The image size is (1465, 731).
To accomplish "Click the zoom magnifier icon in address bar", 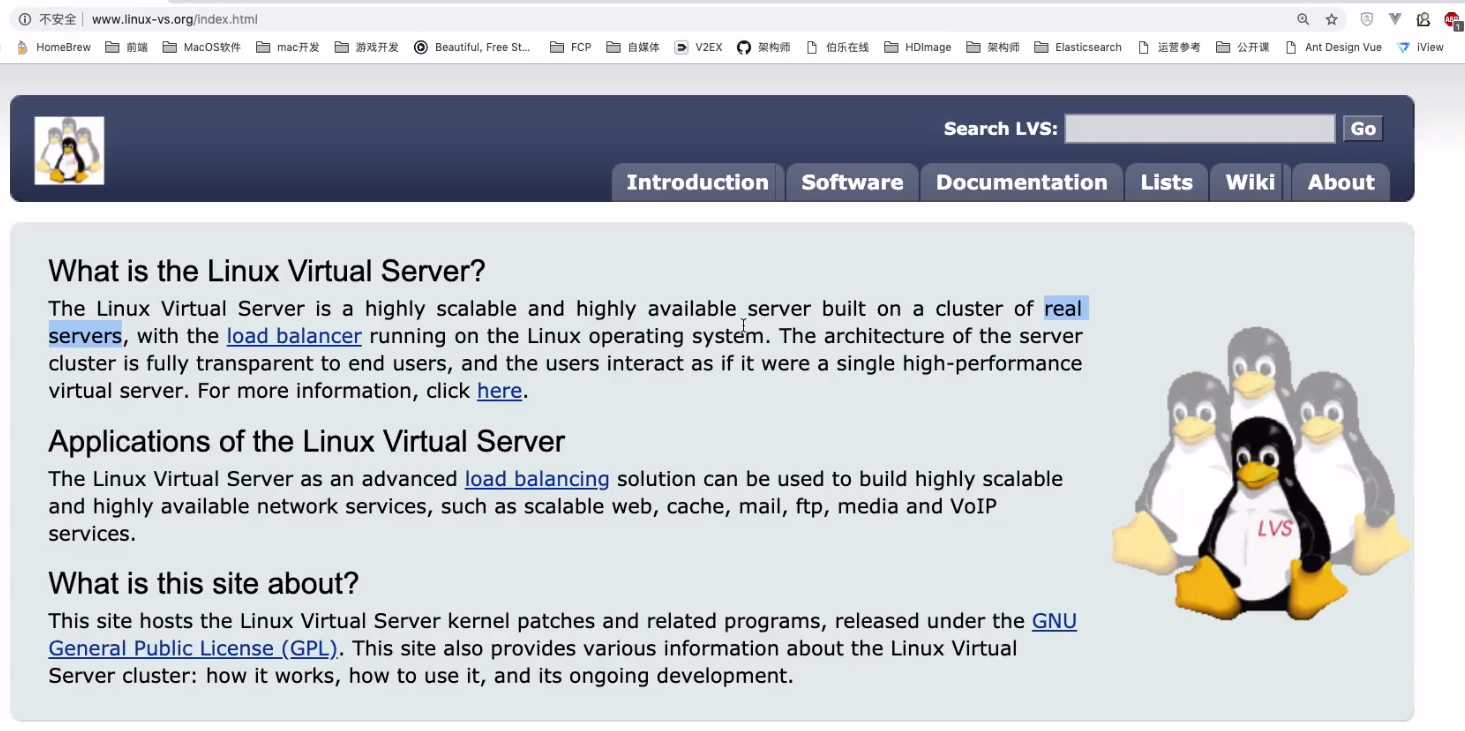I will click(1303, 19).
